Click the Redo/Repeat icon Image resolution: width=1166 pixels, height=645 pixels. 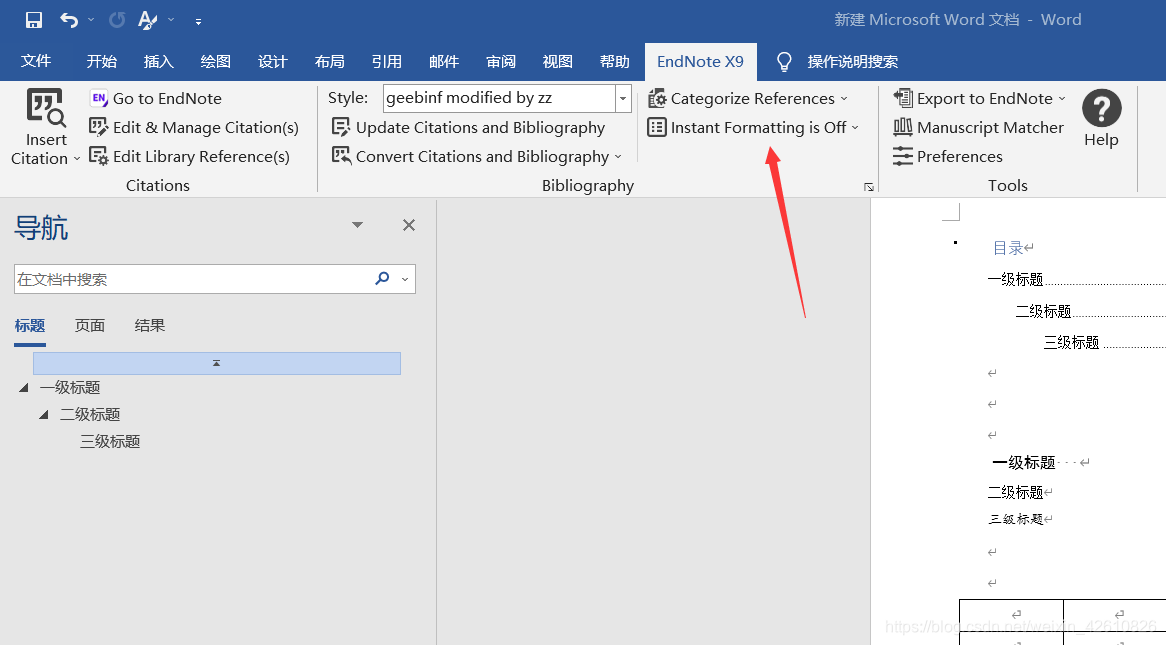pyautogui.click(x=117, y=20)
